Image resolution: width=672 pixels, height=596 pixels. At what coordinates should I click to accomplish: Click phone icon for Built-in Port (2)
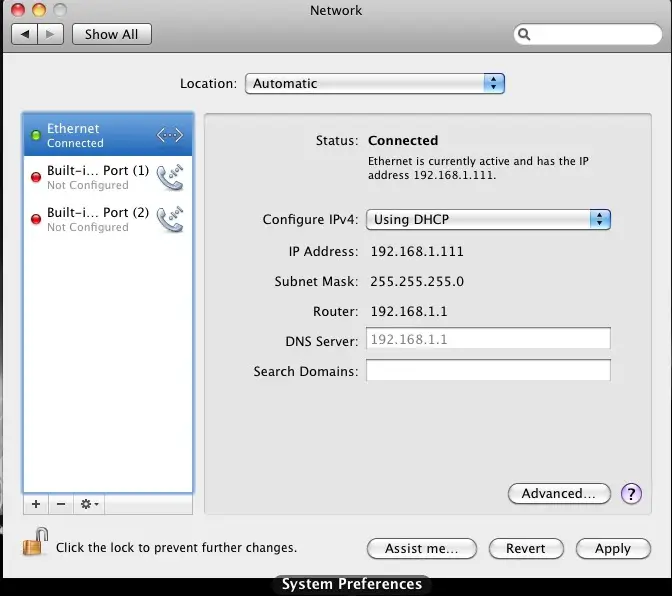[170, 219]
